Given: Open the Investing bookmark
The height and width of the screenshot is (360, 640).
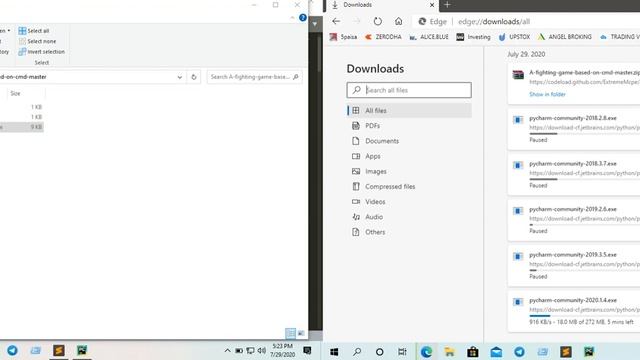Looking at the screenshot, I should click(x=473, y=37).
